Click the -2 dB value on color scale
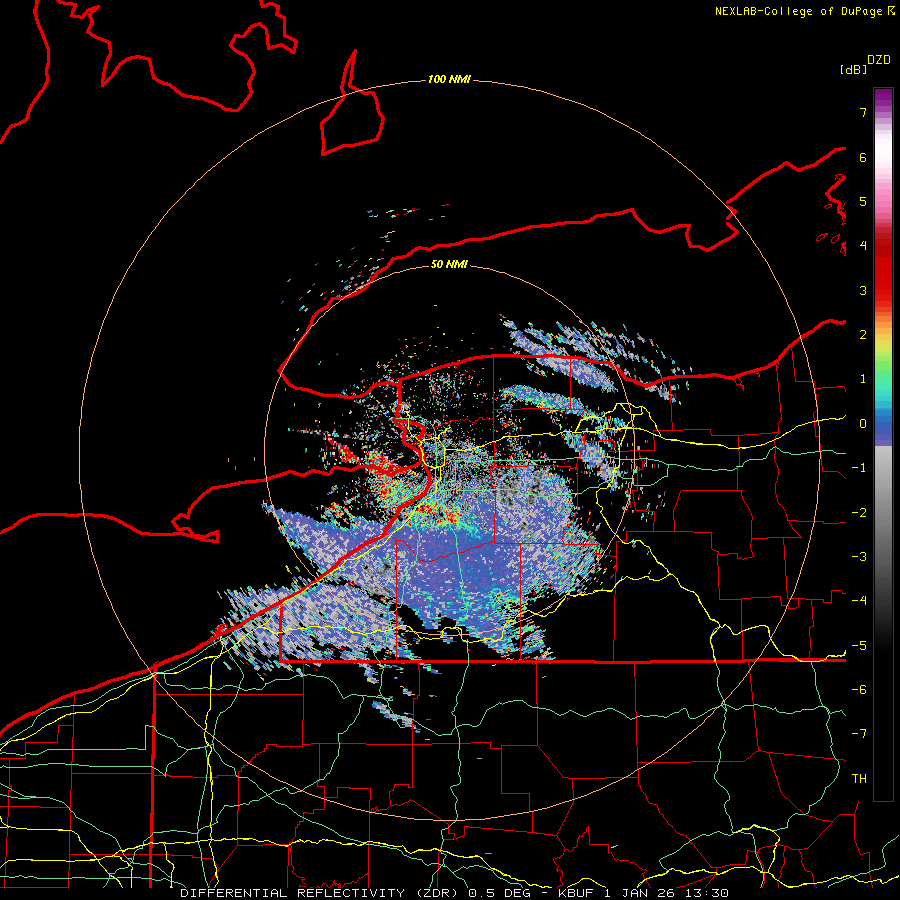This screenshot has width=900, height=900. pyautogui.click(x=859, y=513)
